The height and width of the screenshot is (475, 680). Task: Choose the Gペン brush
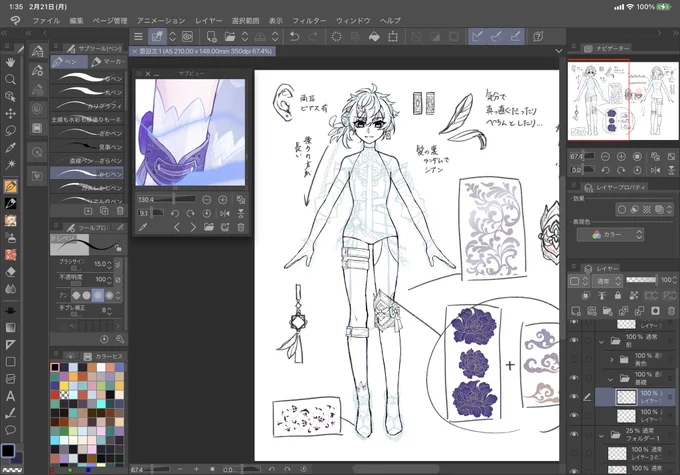[x=87, y=78]
